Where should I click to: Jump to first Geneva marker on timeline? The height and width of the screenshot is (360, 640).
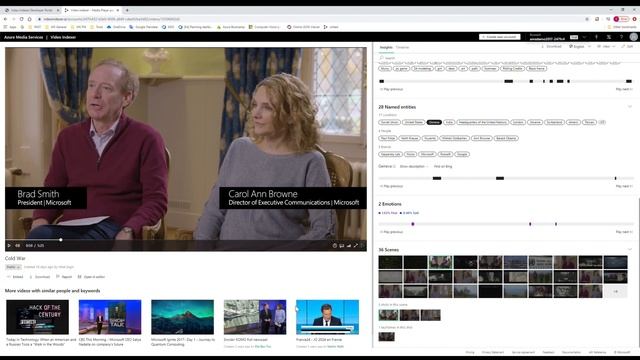coord(437,178)
